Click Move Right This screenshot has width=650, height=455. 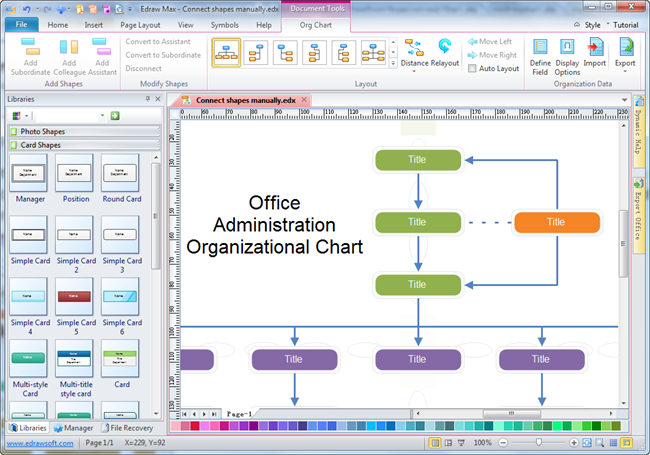tap(492, 55)
